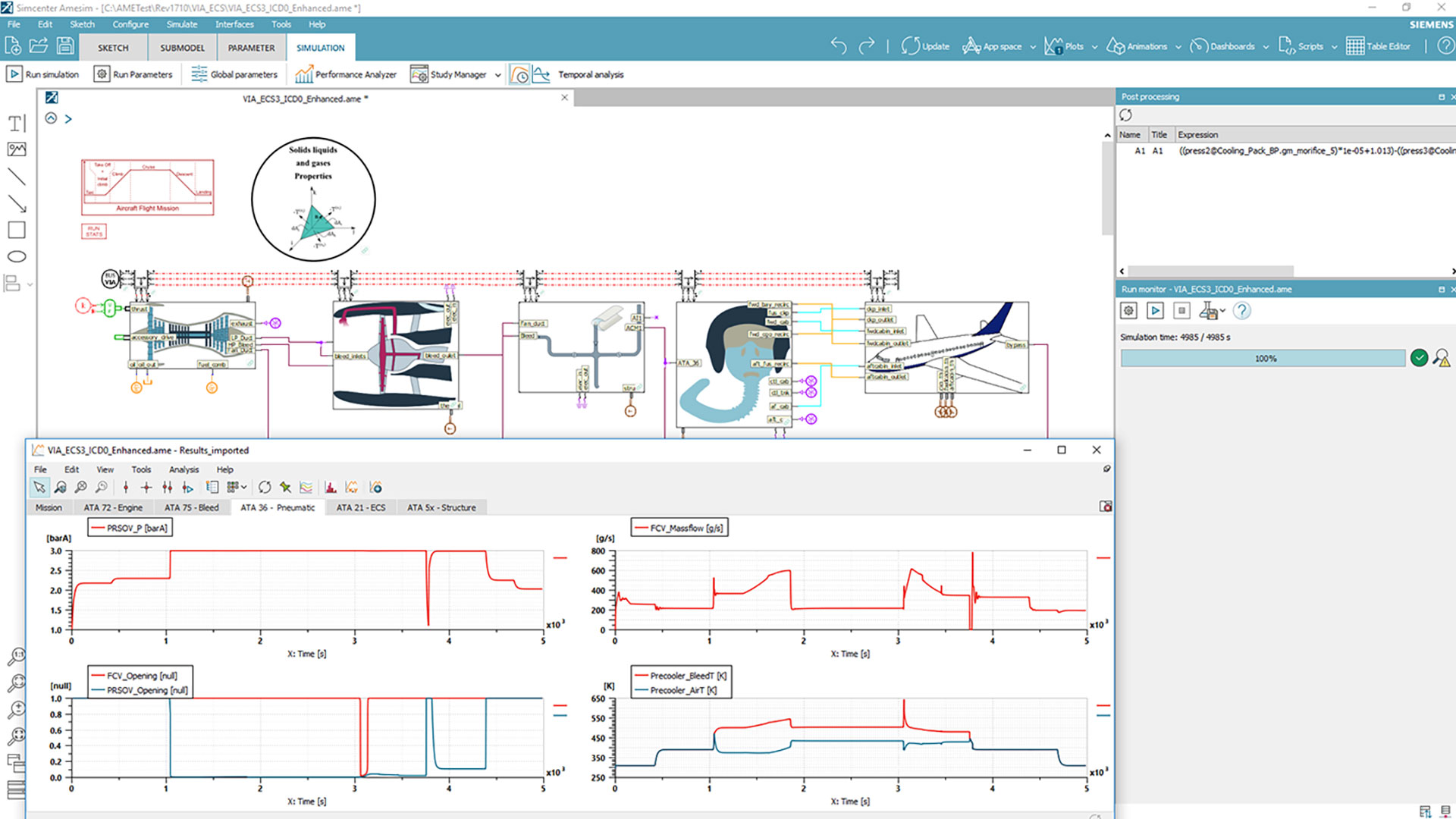
Task: Click the refresh plot icon
Action: click(x=265, y=487)
